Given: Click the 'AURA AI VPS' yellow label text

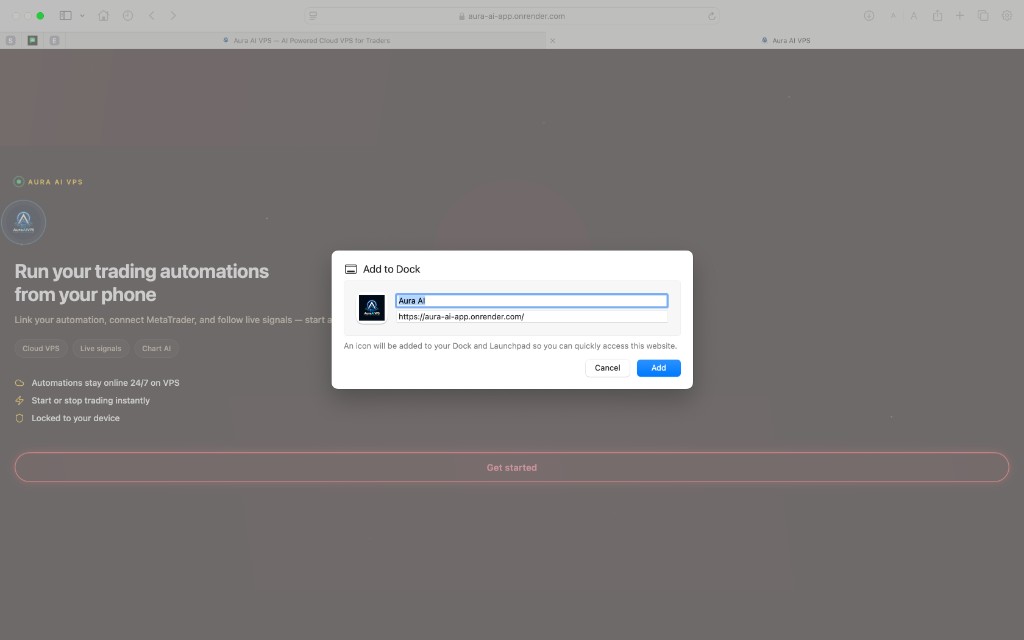Looking at the screenshot, I should pos(56,182).
